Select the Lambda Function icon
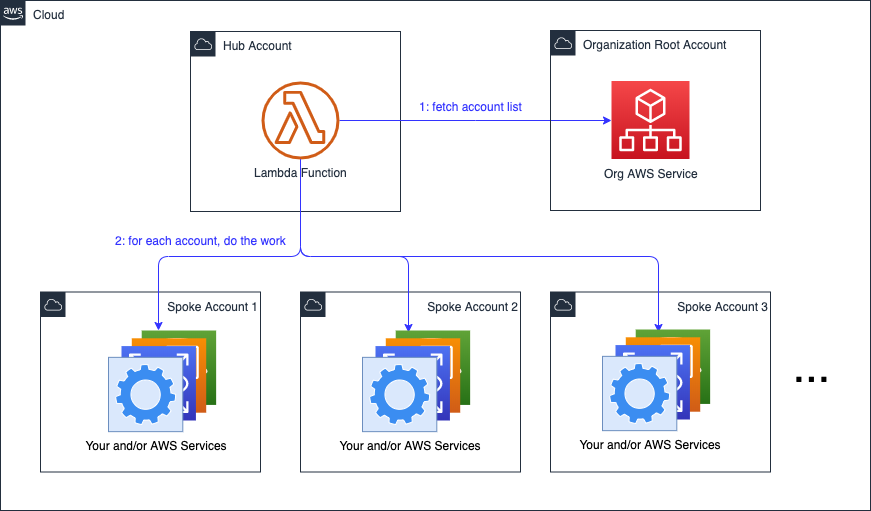The height and width of the screenshot is (511, 871). [301, 121]
